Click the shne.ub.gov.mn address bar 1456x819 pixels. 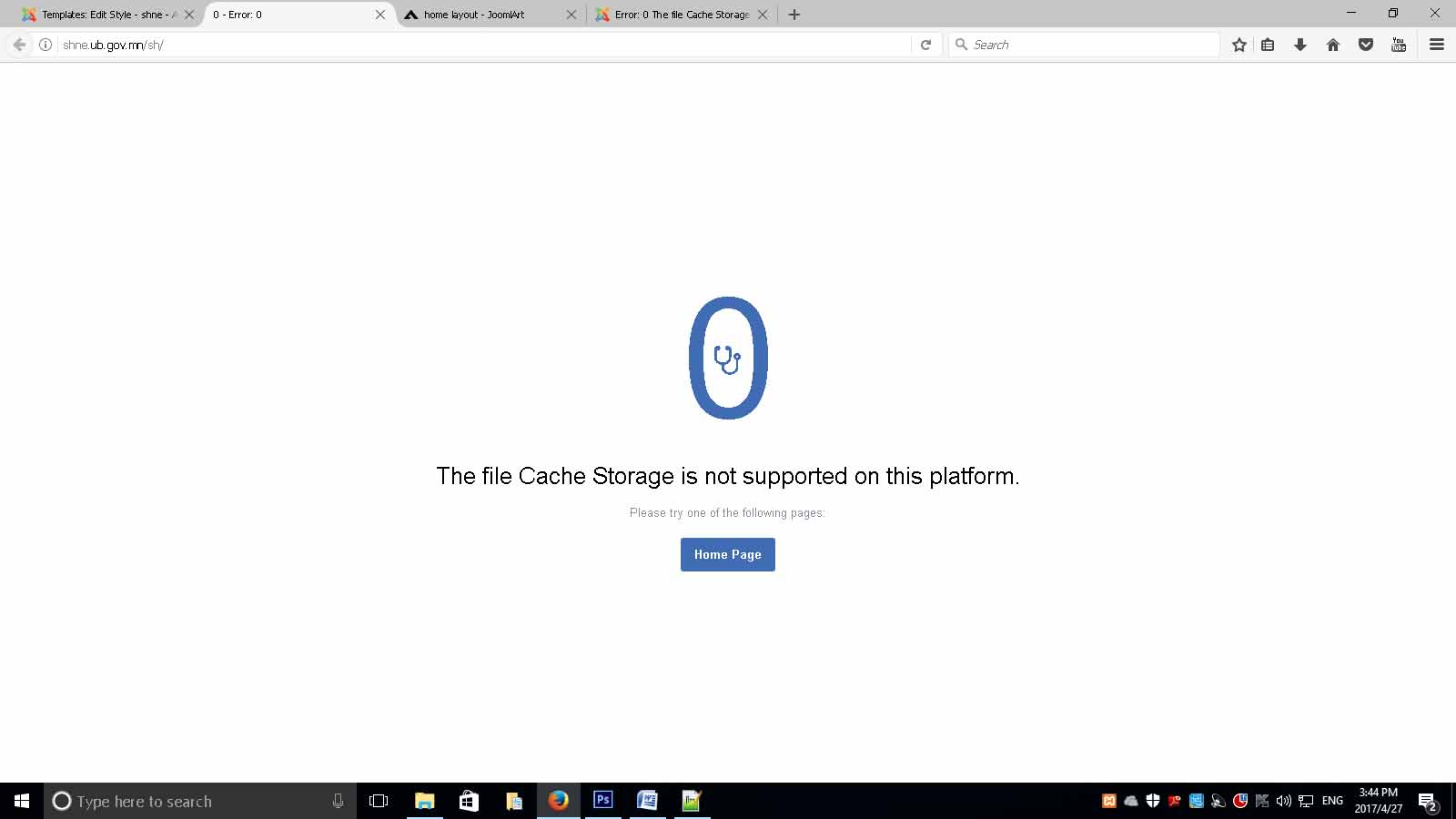click(x=482, y=45)
